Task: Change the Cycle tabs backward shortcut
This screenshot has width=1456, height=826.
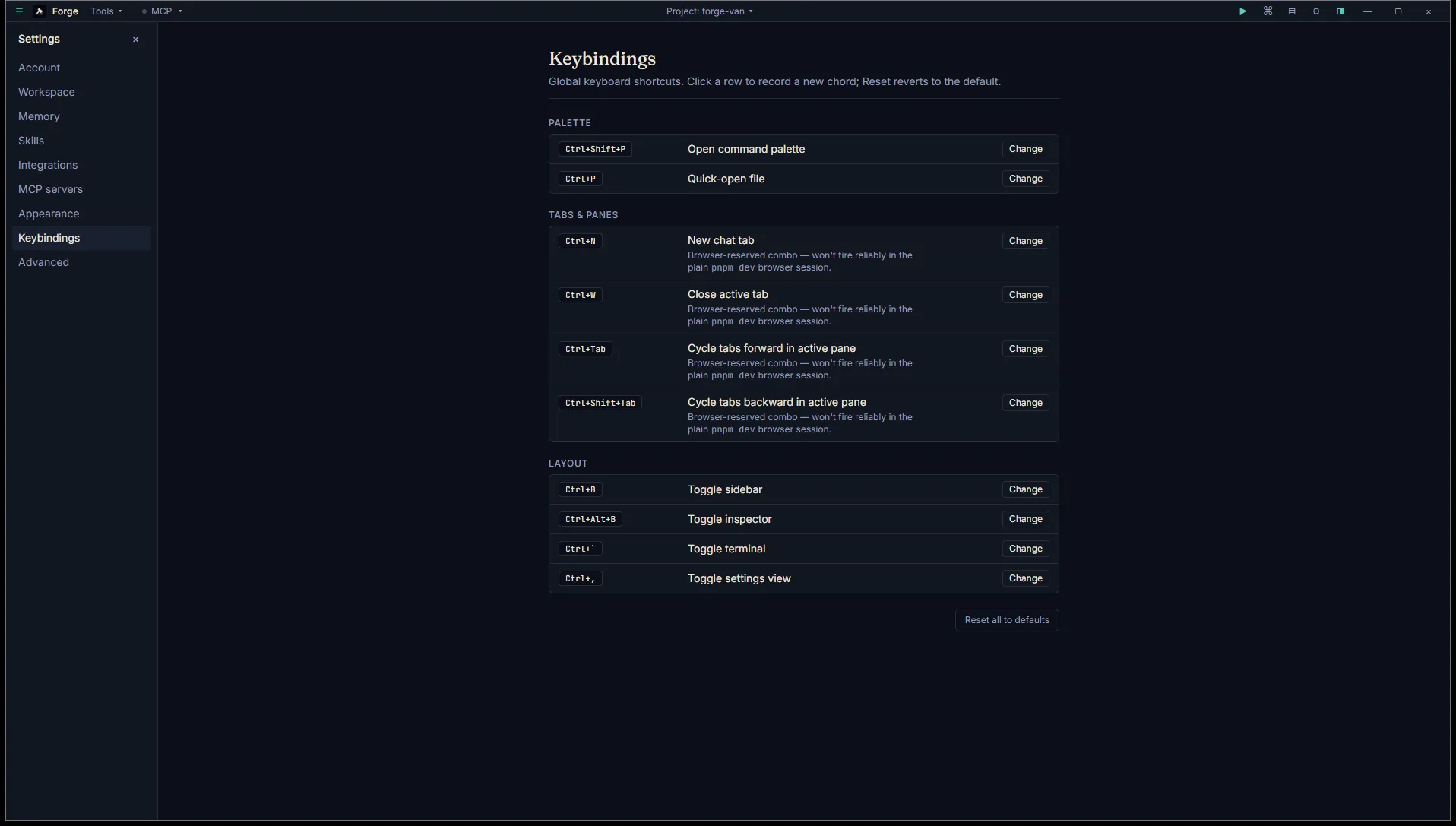Action: pyautogui.click(x=1025, y=403)
